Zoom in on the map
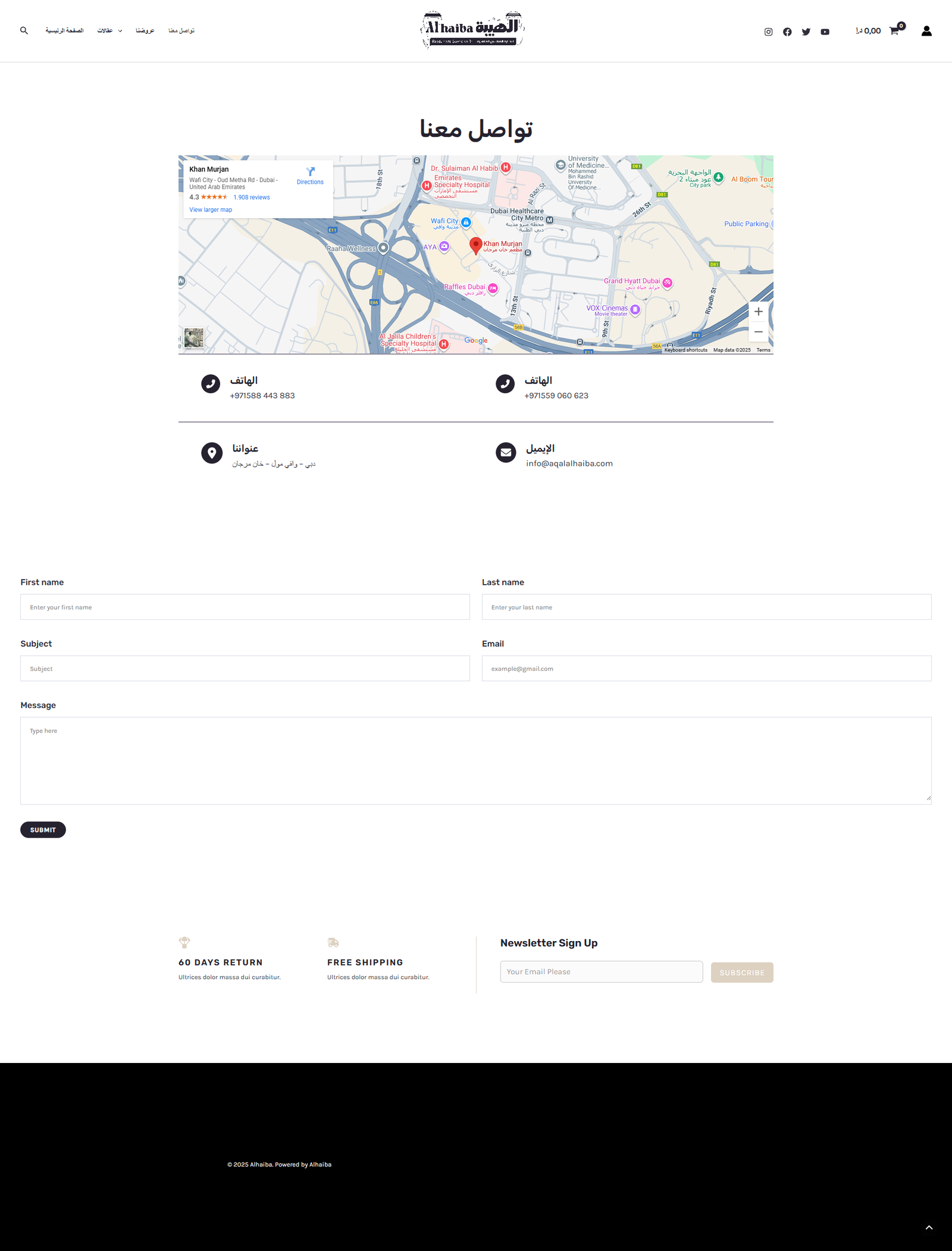This screenshot has height=1251, width=952. [758, 312]
